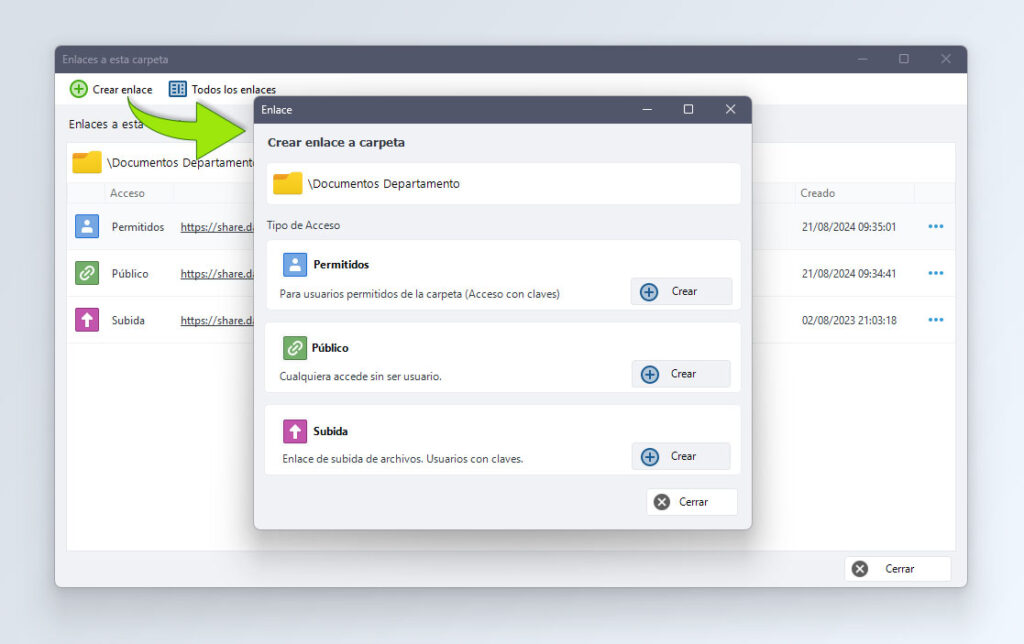Select Permitidos user icon in links list

coord(87,226)
